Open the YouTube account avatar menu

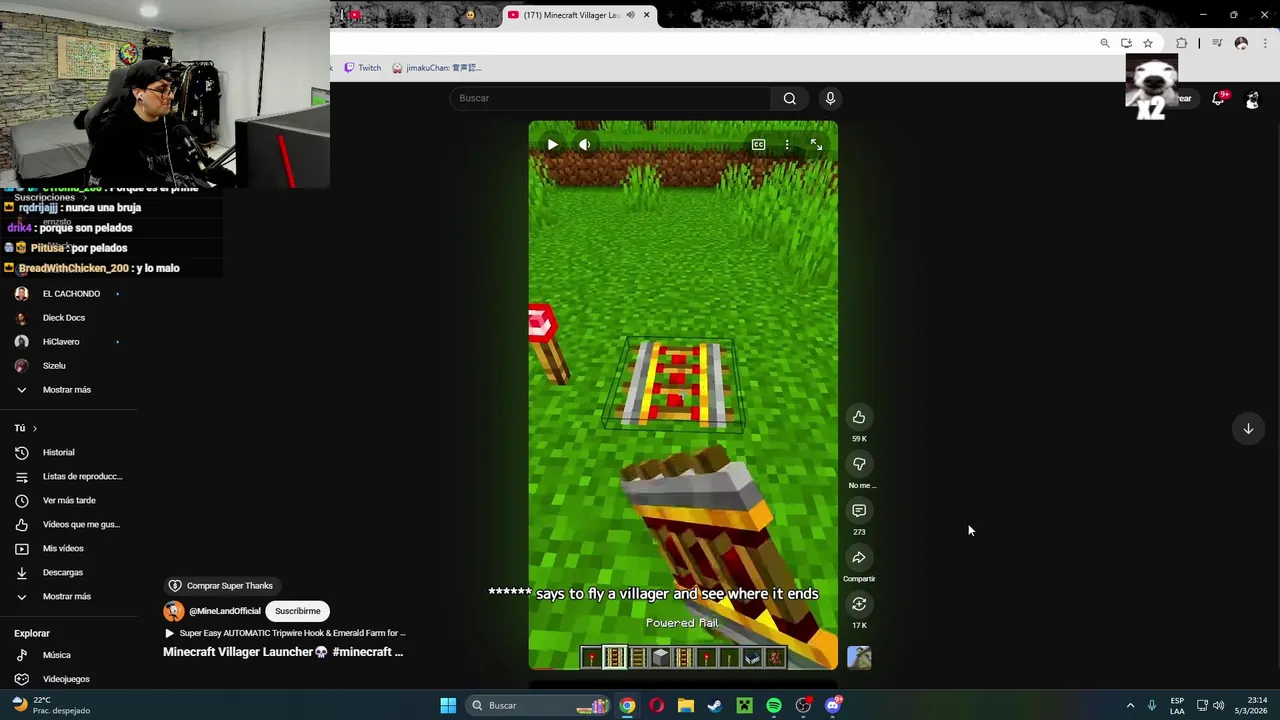pyautogui.click(x=1252, y=99)
